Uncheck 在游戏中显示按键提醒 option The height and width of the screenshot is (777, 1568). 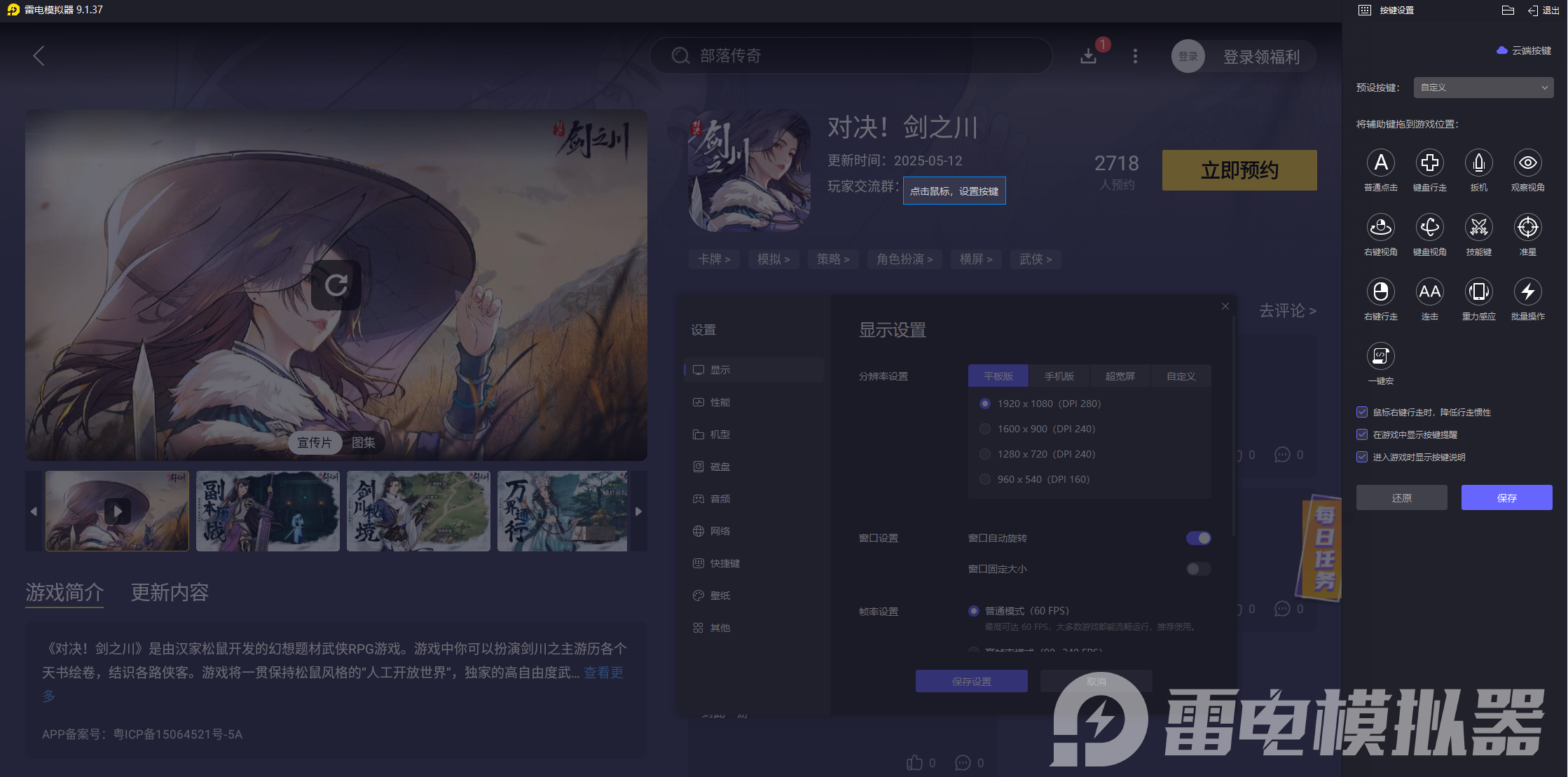(1362, 434)
